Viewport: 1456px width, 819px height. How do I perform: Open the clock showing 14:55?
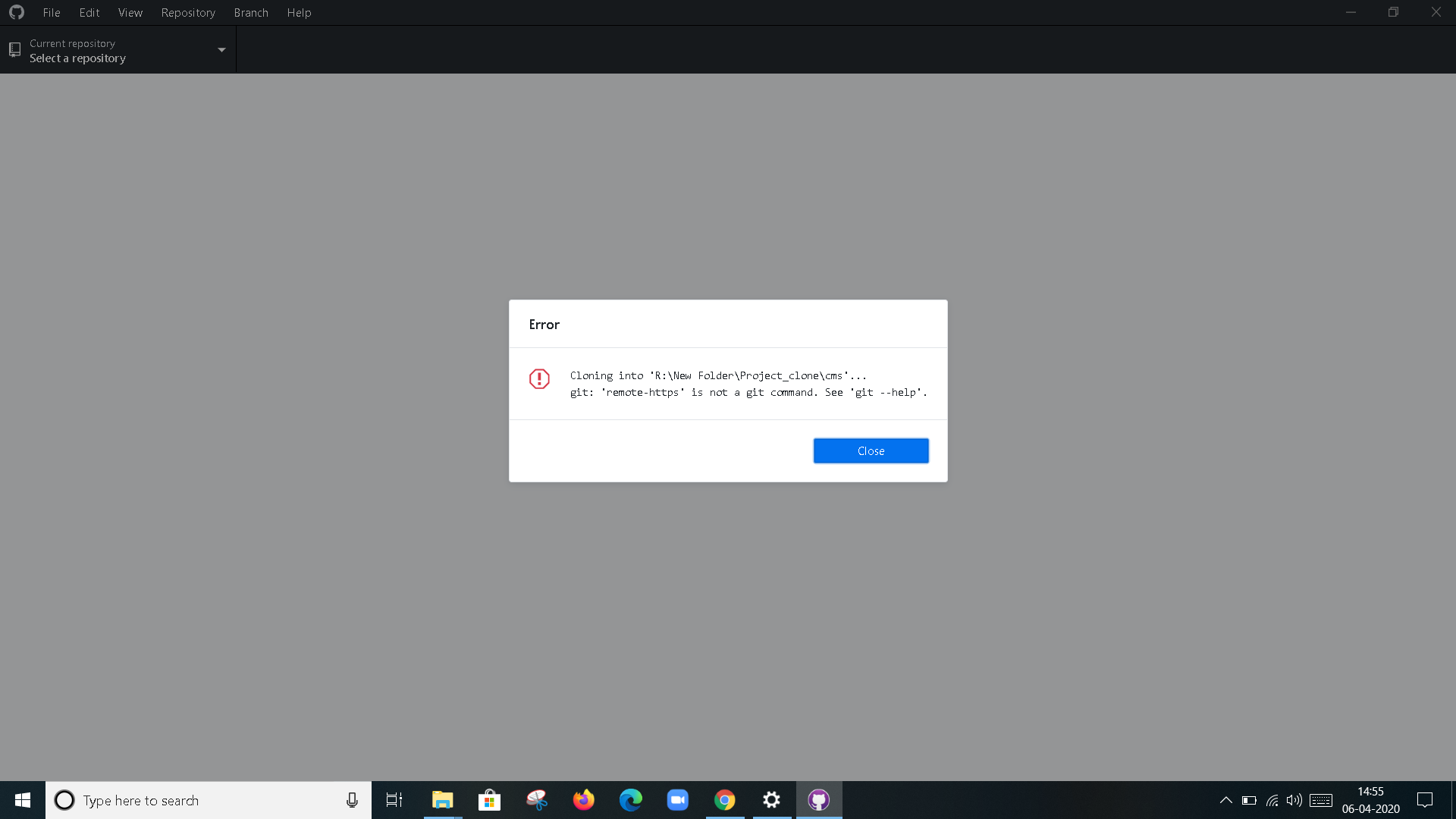point(1370,800)
